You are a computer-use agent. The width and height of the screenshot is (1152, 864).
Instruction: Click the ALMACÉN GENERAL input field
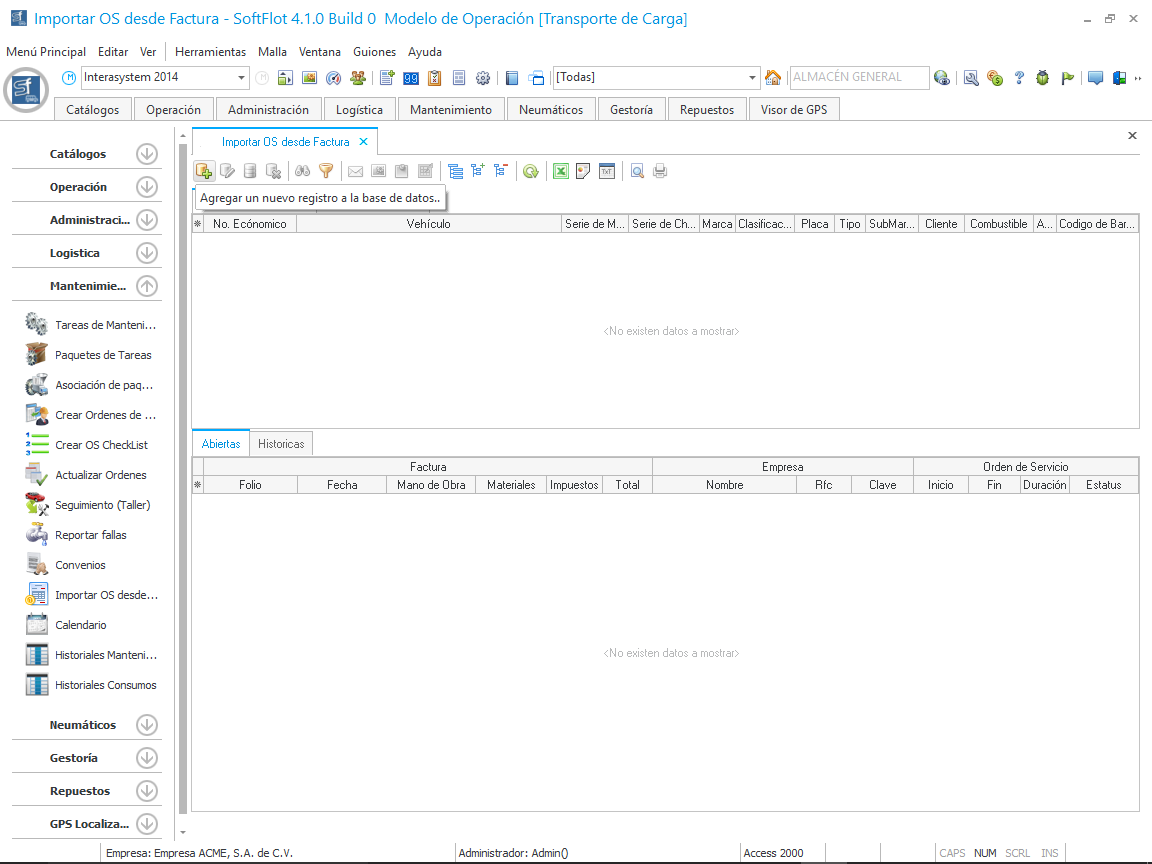click(857, 78)
